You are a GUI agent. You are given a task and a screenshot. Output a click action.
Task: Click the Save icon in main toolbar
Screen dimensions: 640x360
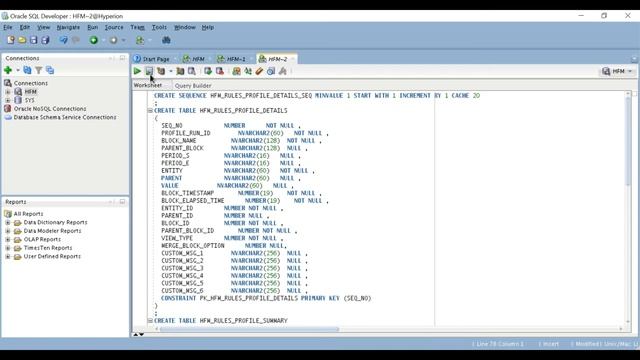33,40
